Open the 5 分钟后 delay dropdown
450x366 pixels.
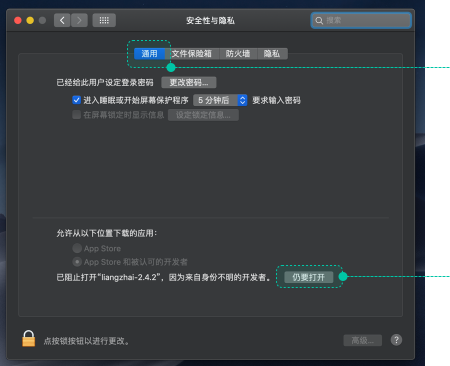coord(220,100)
